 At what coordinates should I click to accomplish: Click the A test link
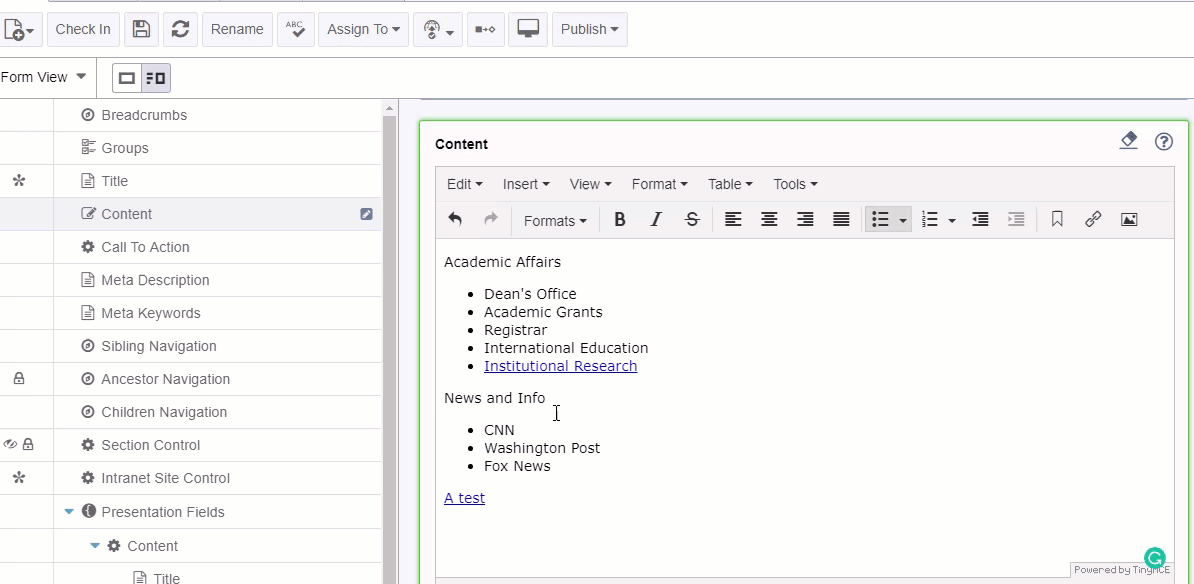[465, 498]
